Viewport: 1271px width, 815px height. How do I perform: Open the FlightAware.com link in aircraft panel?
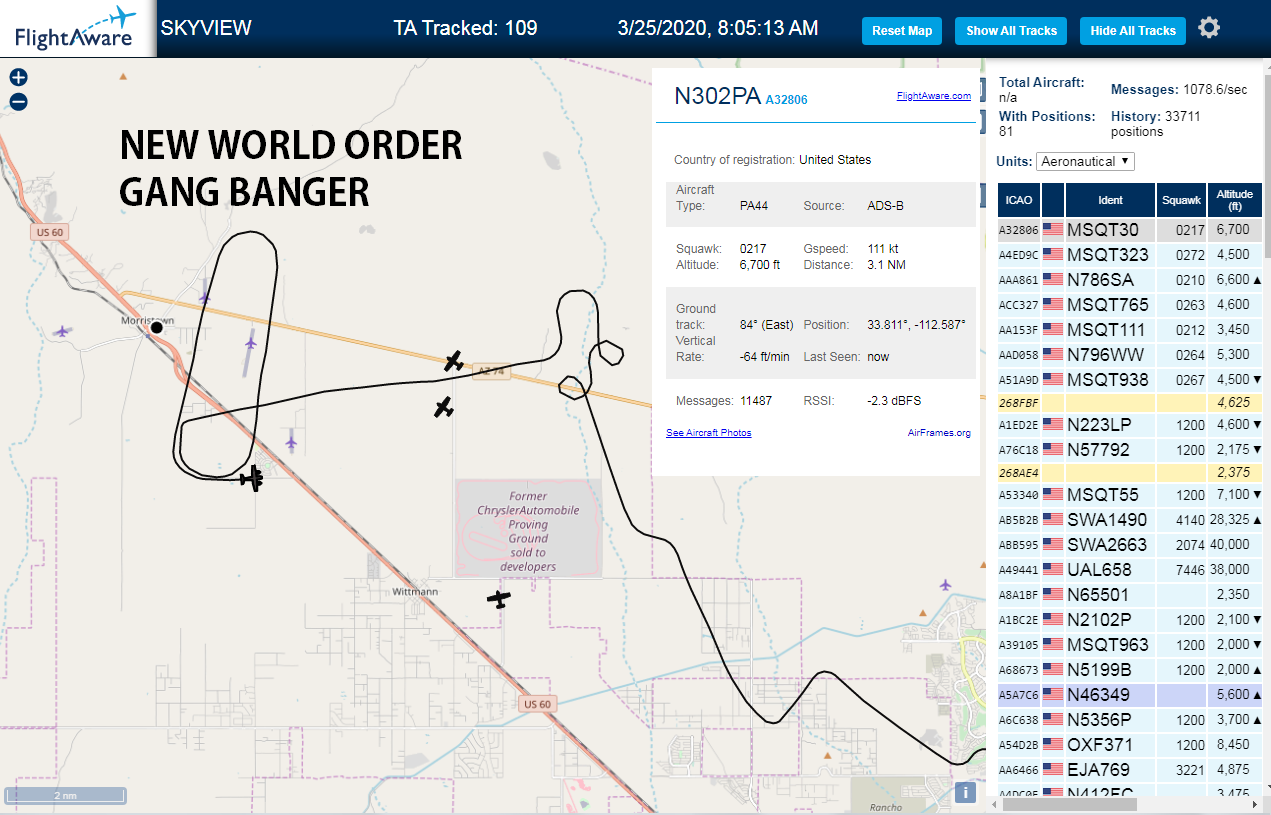(x=934, y=96)
